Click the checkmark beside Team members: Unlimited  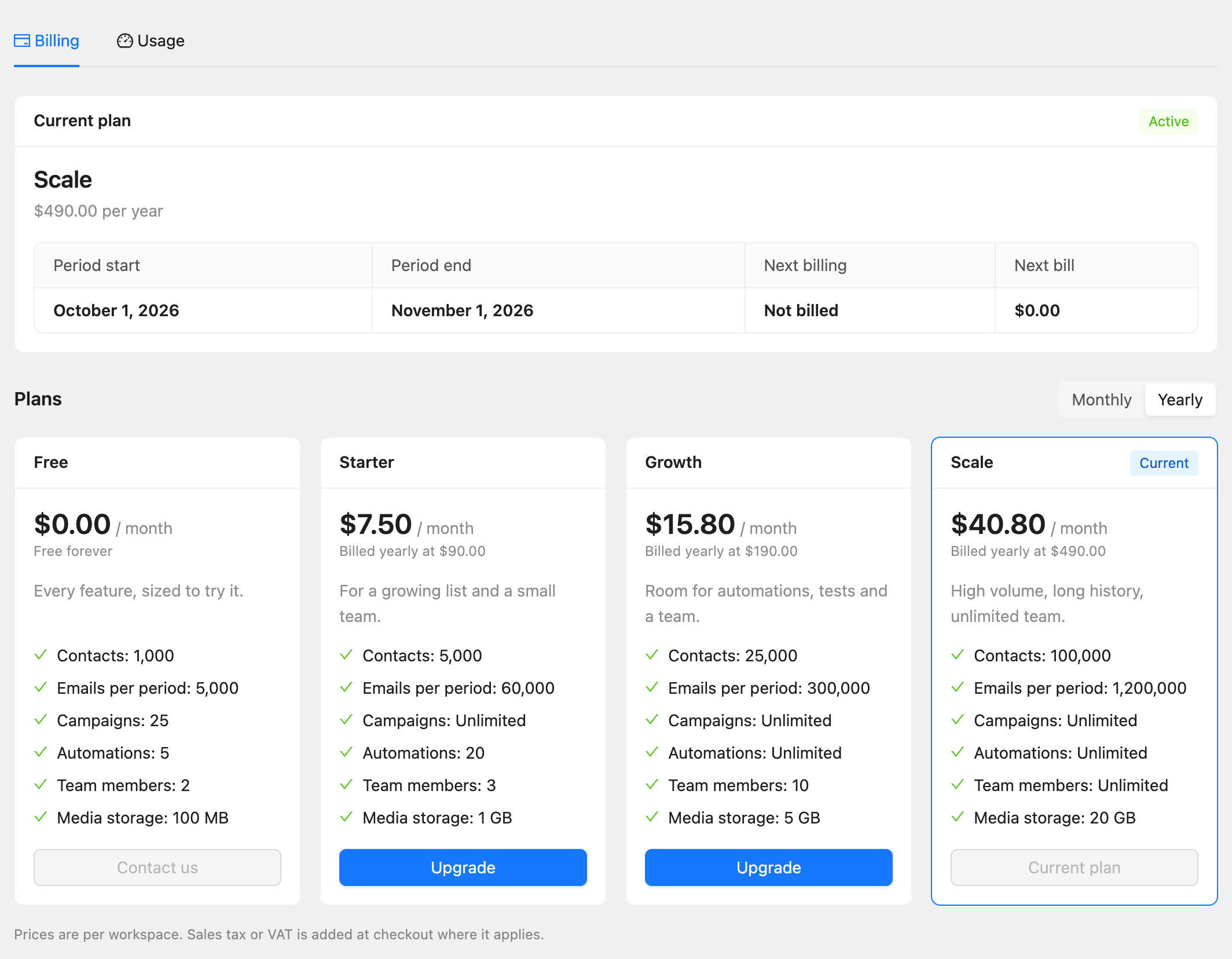(x=958, y=785)
